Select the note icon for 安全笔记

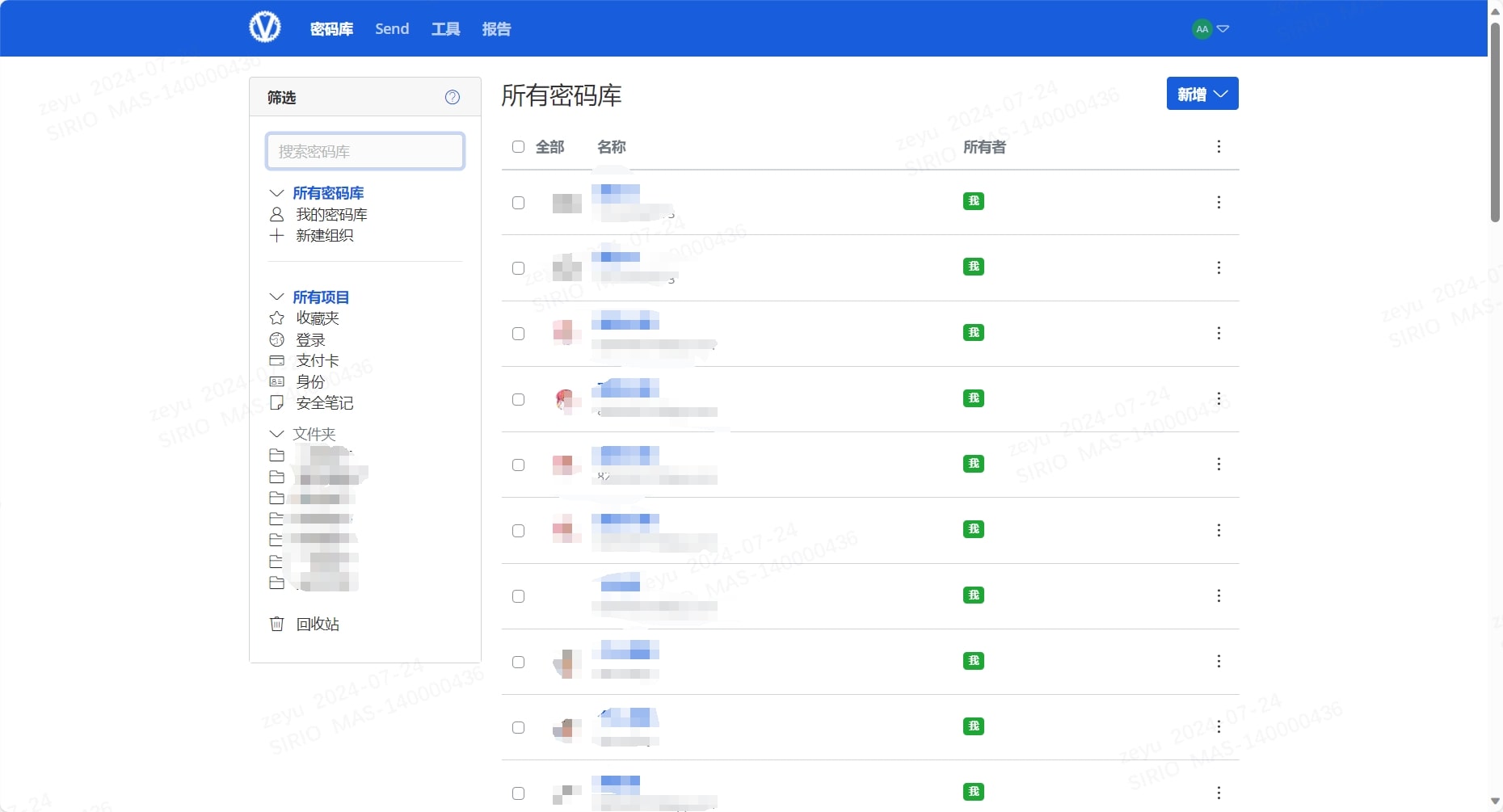pyautogui.click(x=276, y=402)
